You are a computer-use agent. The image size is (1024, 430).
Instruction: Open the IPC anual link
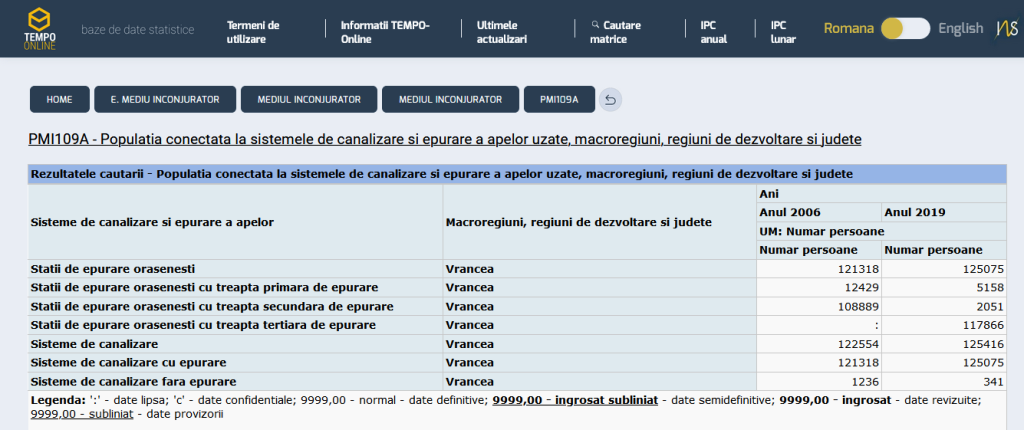pyautogui.click(x=714, y=32)
